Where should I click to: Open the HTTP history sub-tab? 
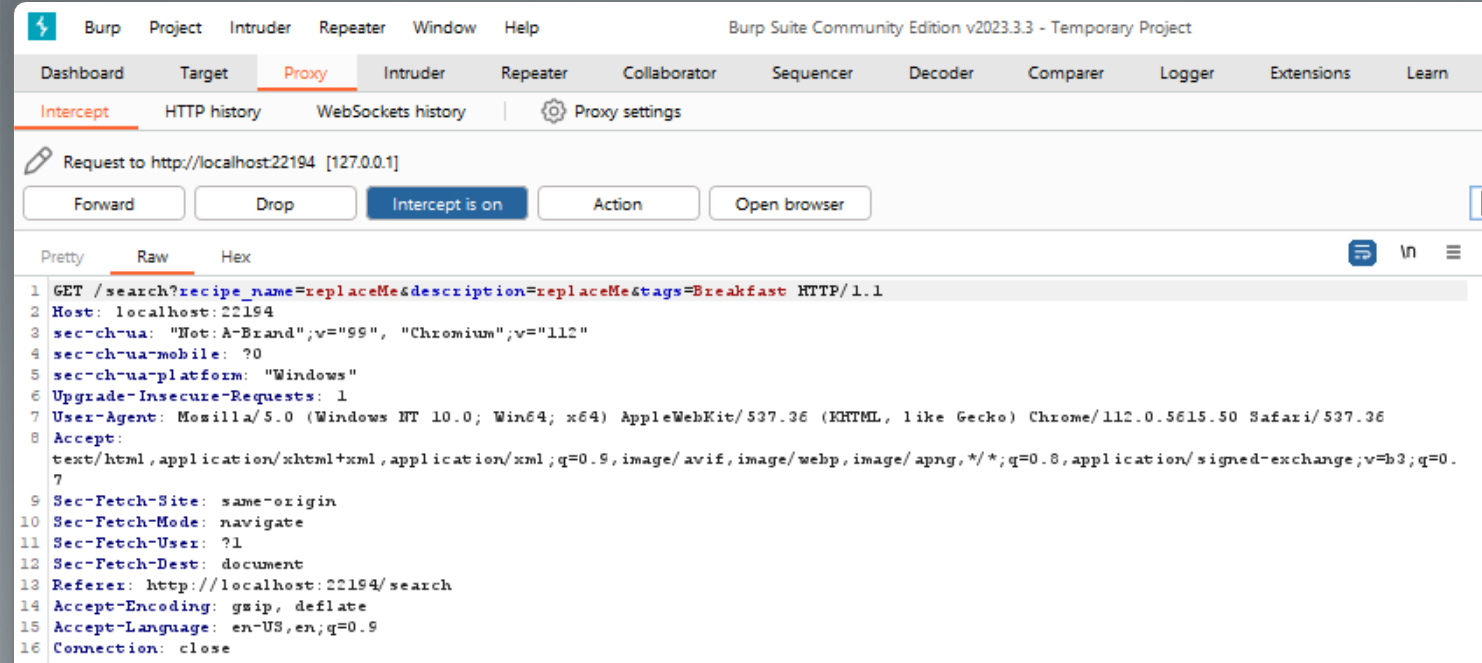click(x=212, y=111)
